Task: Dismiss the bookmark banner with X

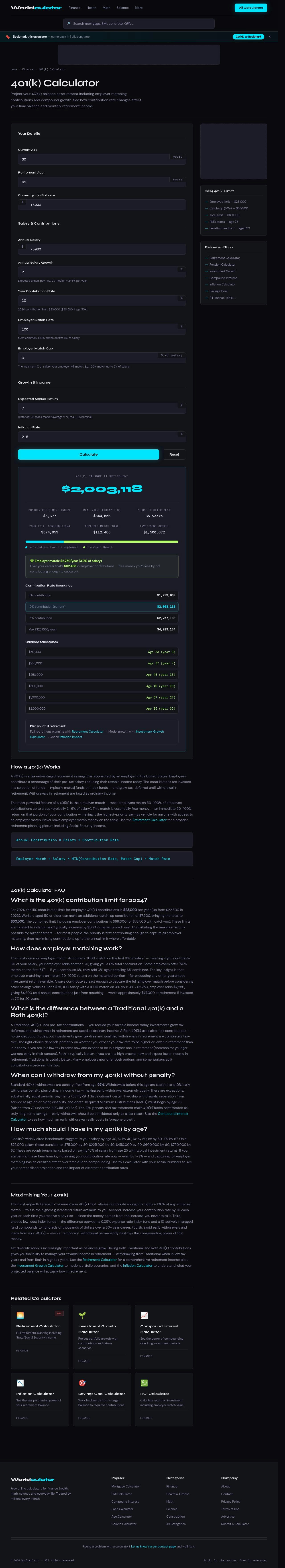Action: (x=270, y=37)
